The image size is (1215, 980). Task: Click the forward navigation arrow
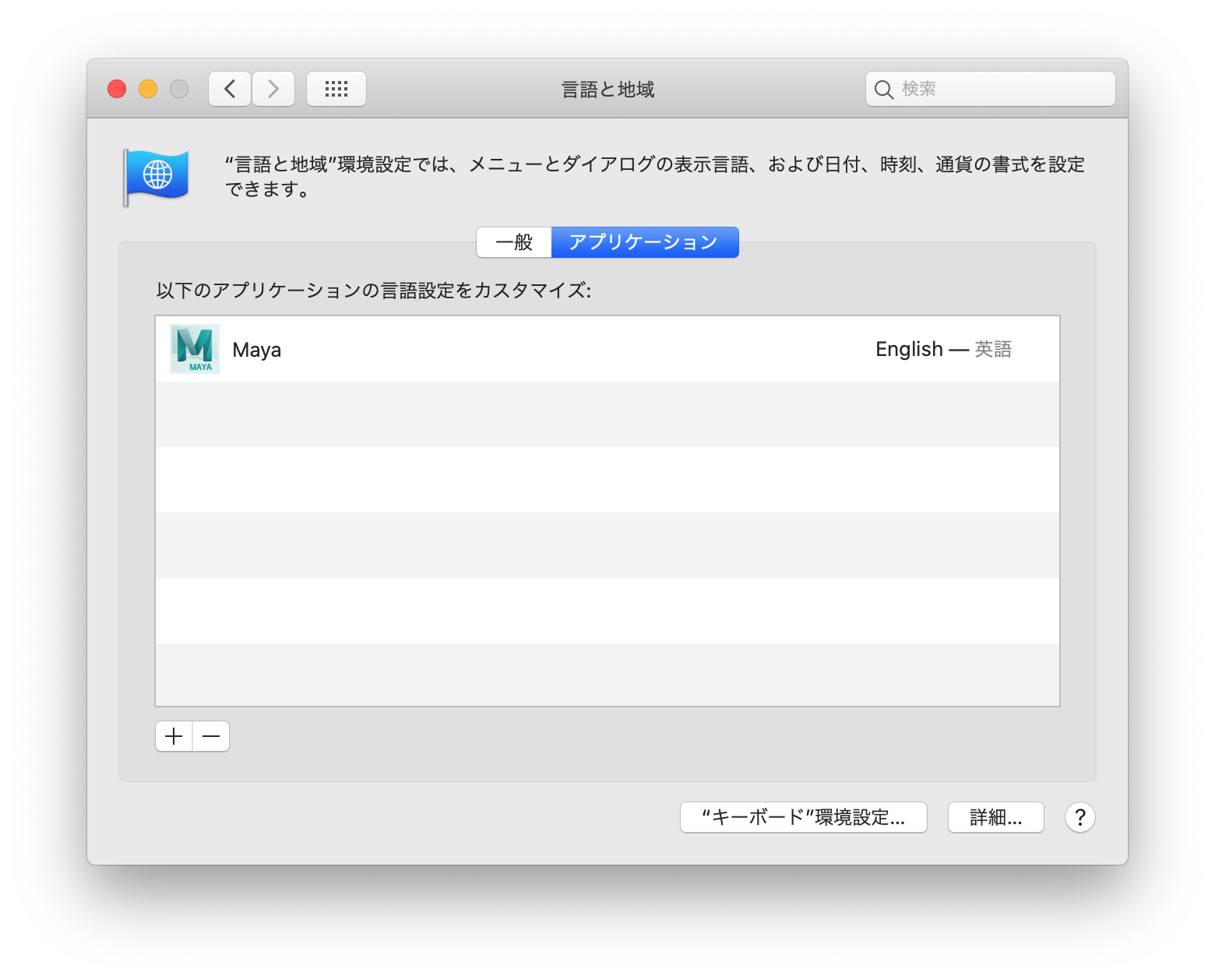pos(273,88)
